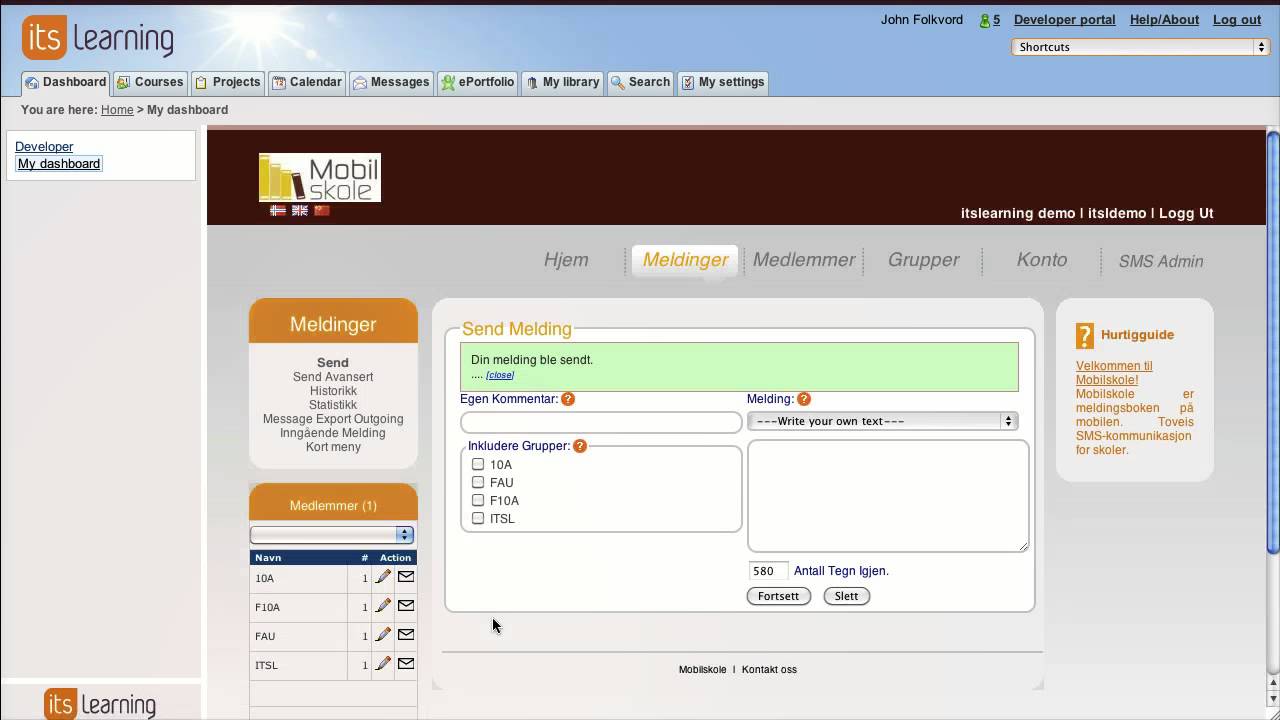The image size is (1280, 720).
Task: Open Statistikk in Meldinger sidebar
Action: click(x=333, y=405)
